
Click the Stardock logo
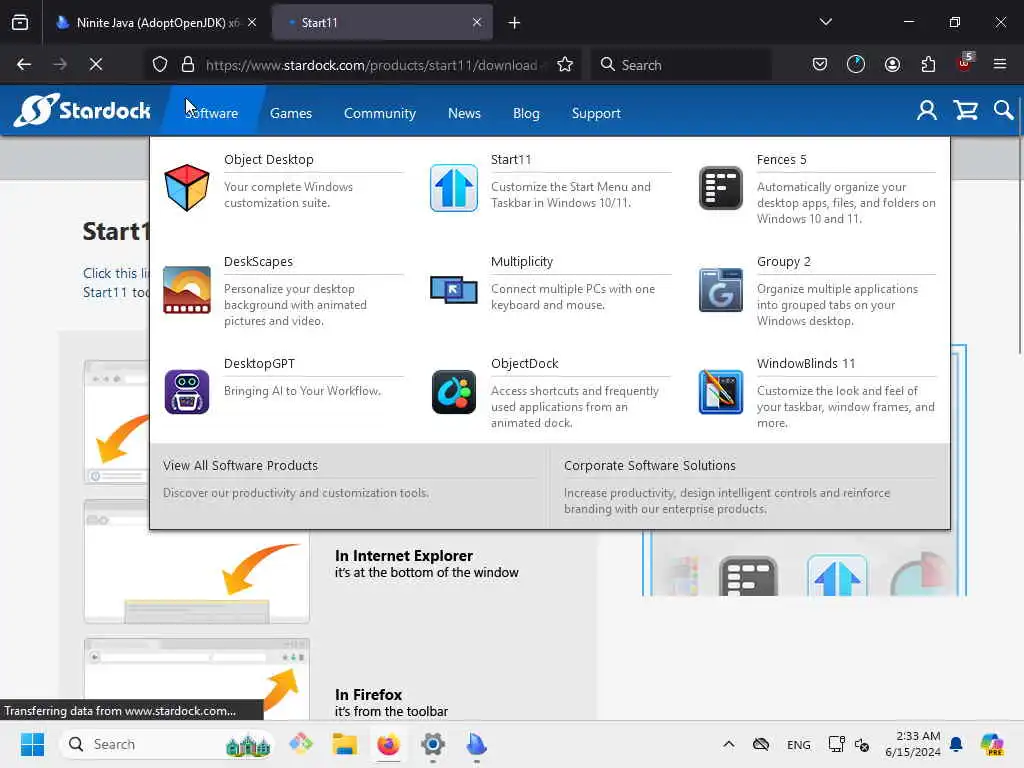pyautogui.click(x=82, y=110)
